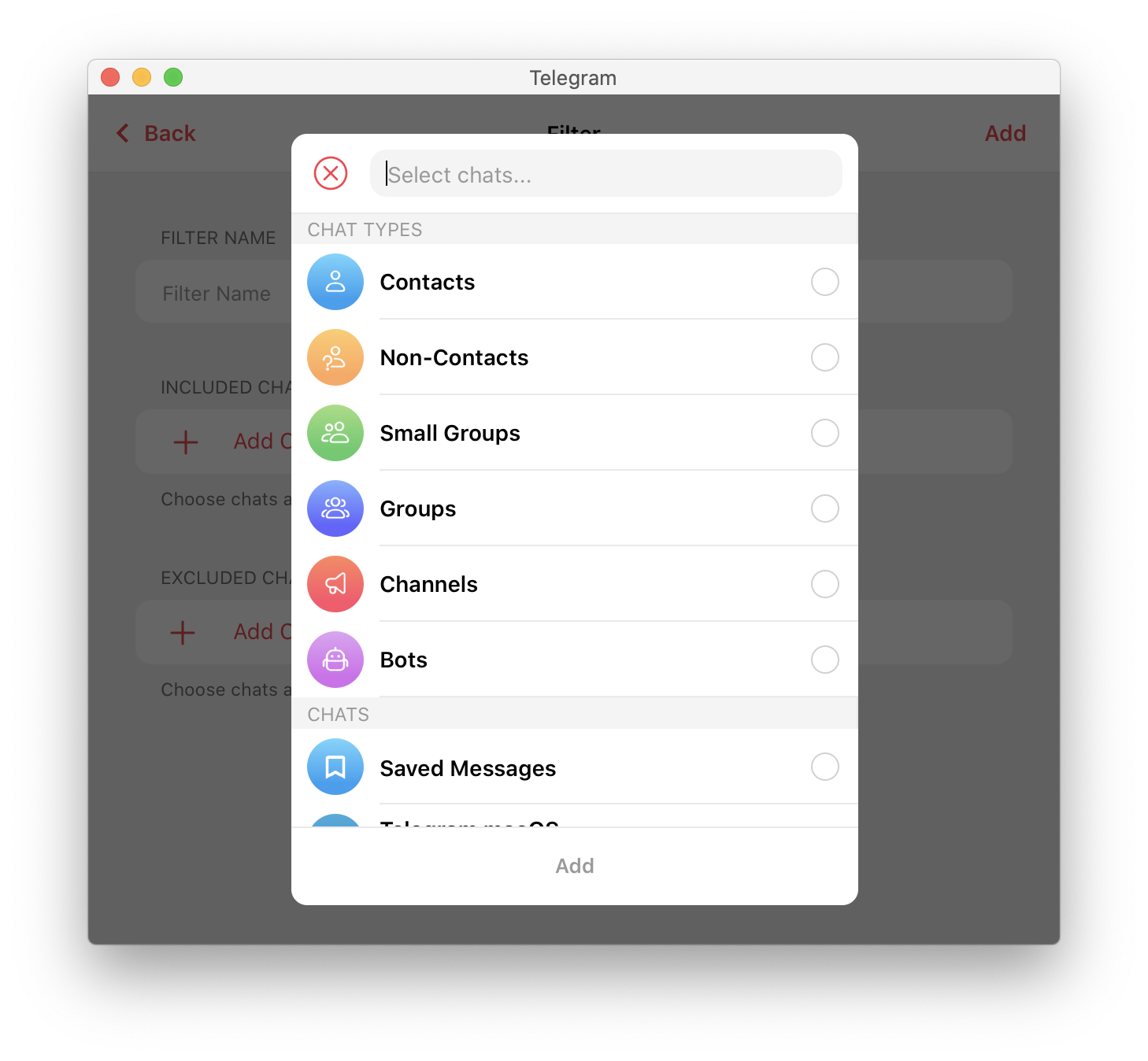Click the green Small Groups icon
This screenshot has width=1148, height=1061.
click(335, 433)
